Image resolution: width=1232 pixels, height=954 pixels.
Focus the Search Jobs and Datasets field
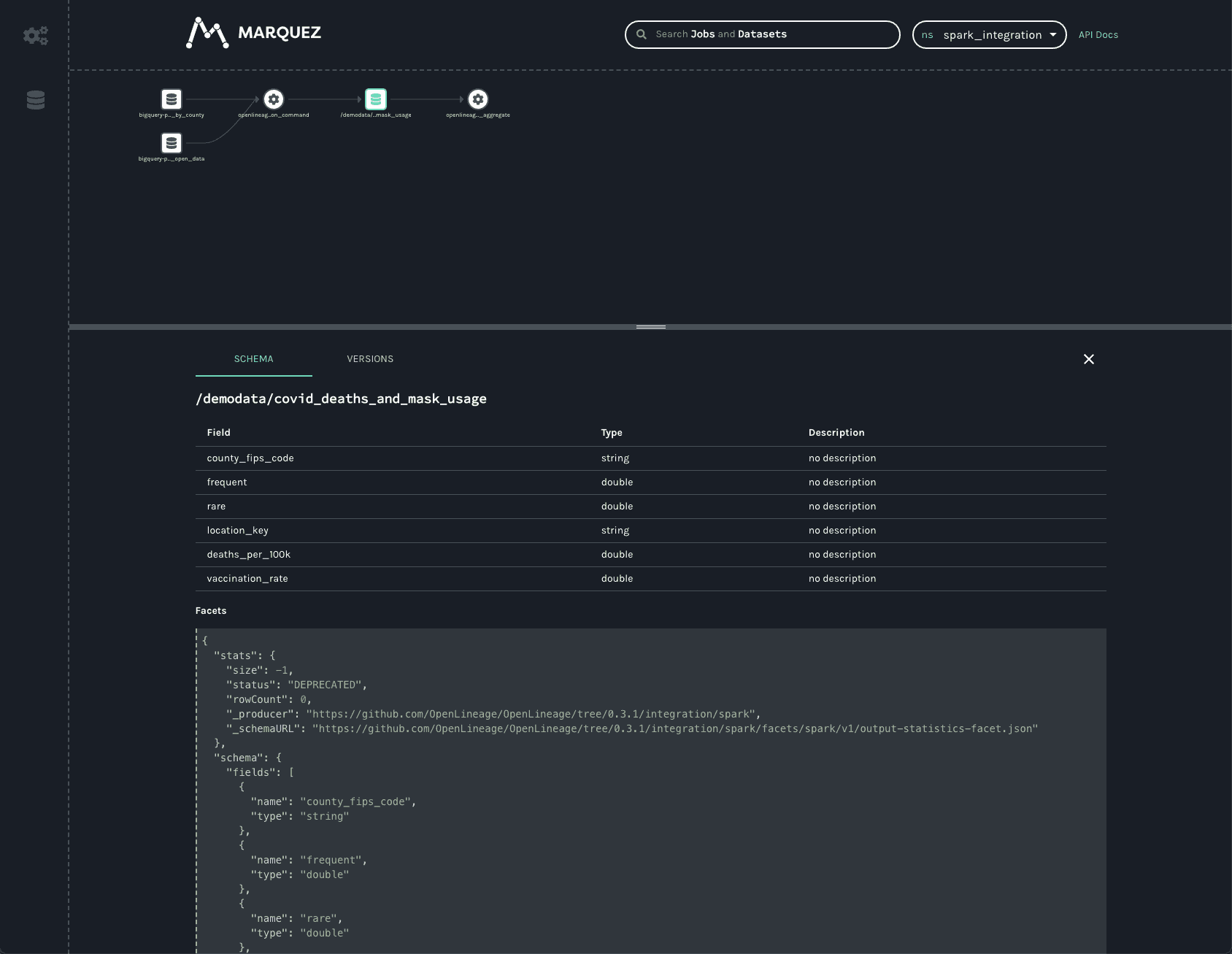click(x=763, y=34)
